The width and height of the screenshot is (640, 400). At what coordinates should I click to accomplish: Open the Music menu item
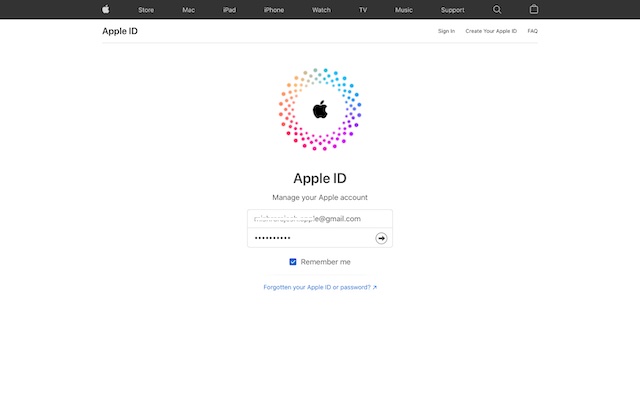click(404, 10)
